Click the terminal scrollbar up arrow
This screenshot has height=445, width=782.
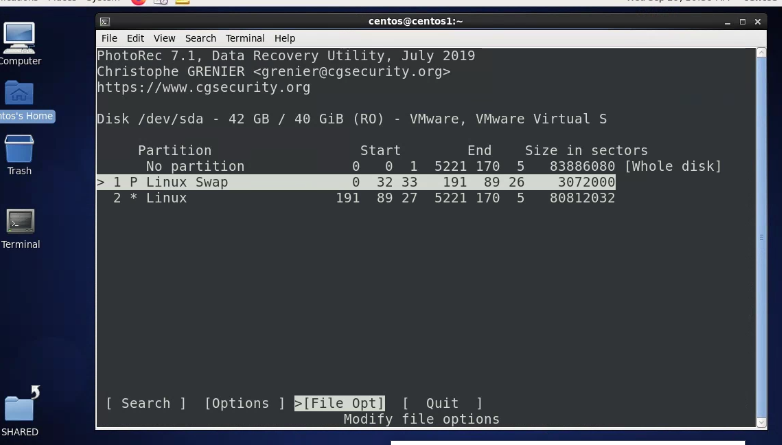761,52
